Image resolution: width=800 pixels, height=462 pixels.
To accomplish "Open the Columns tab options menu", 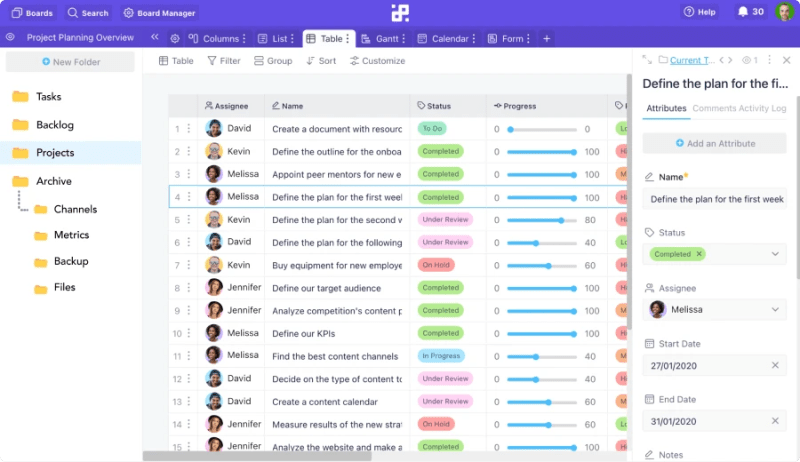I will click(x=244, y=39).
